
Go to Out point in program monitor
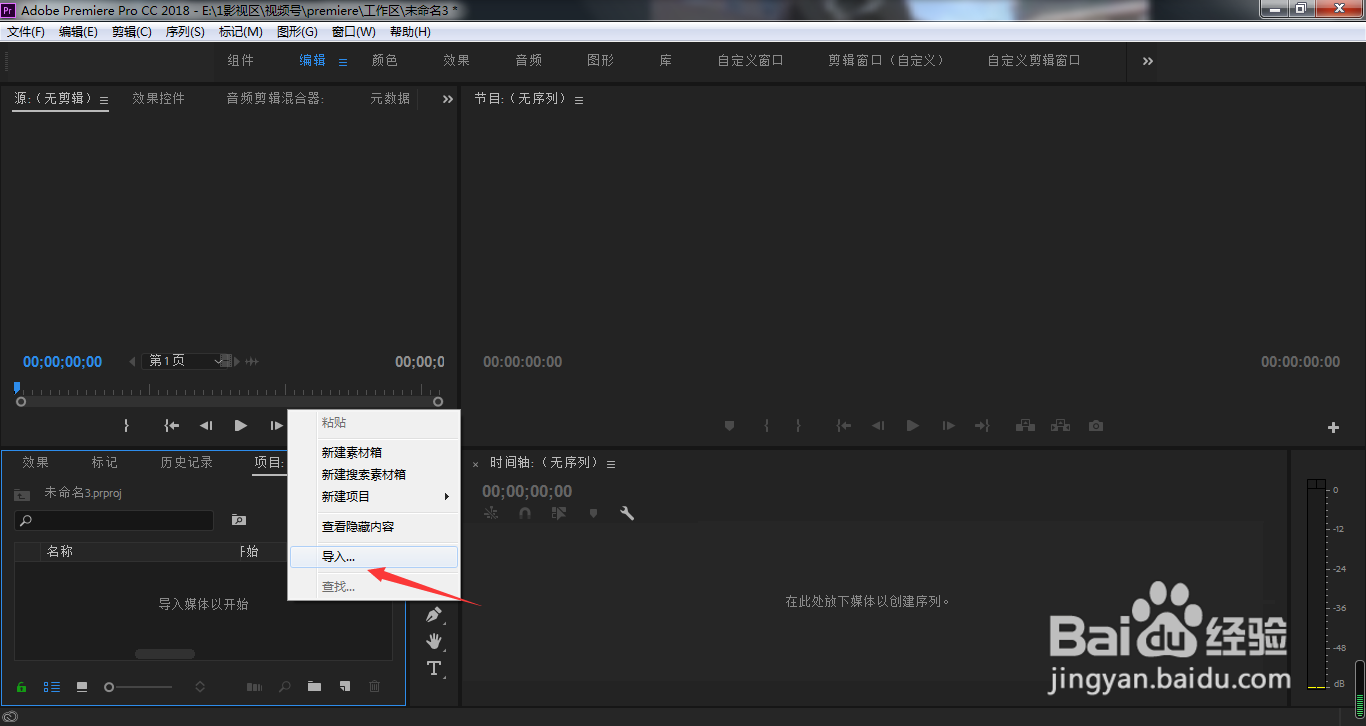point(982,425)
